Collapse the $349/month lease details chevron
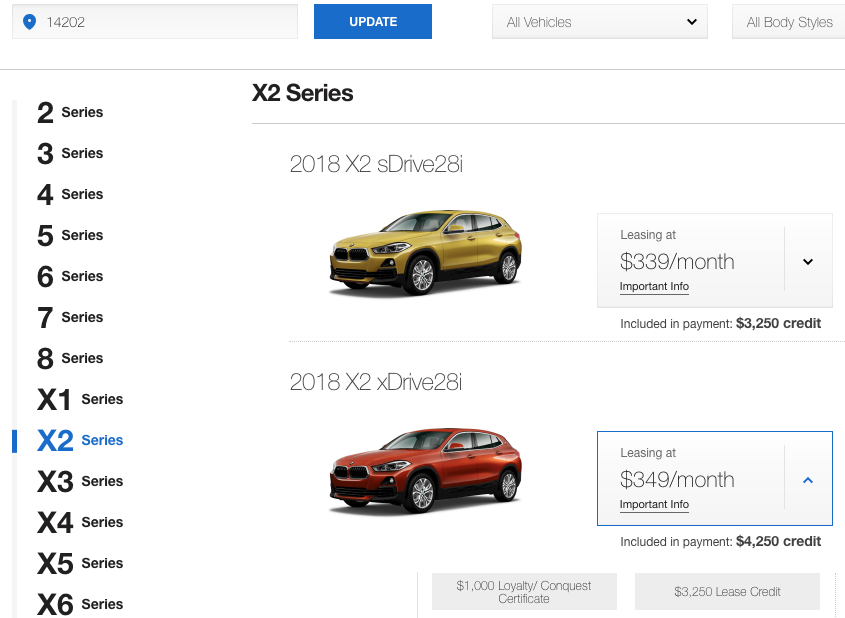 click(808, 480)
